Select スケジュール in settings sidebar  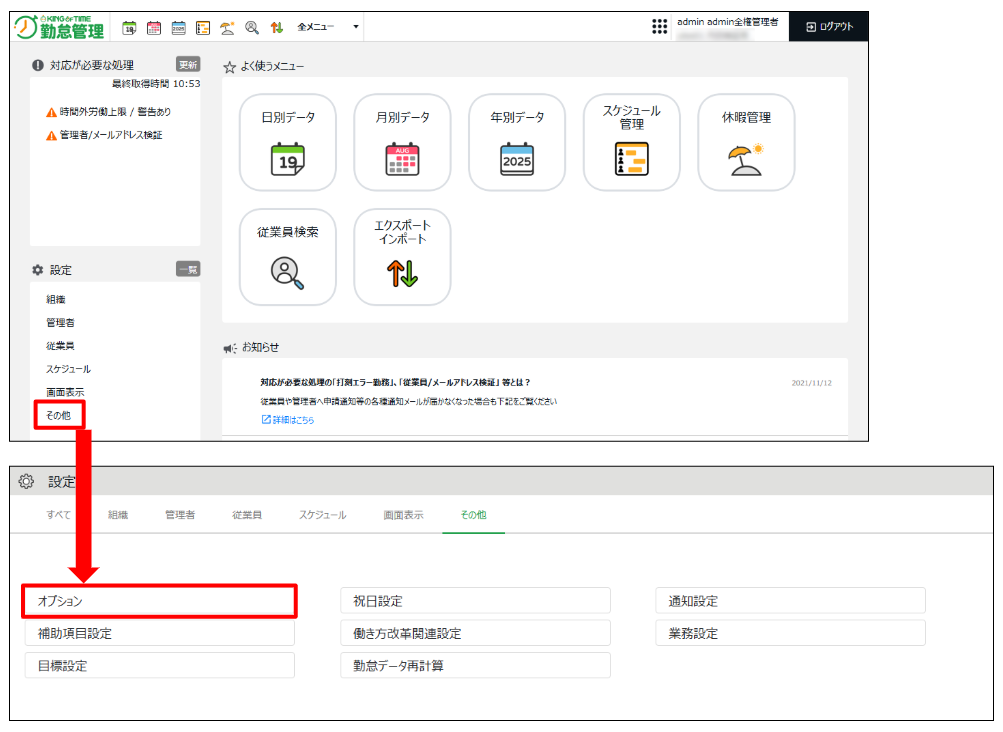point(68,369)
